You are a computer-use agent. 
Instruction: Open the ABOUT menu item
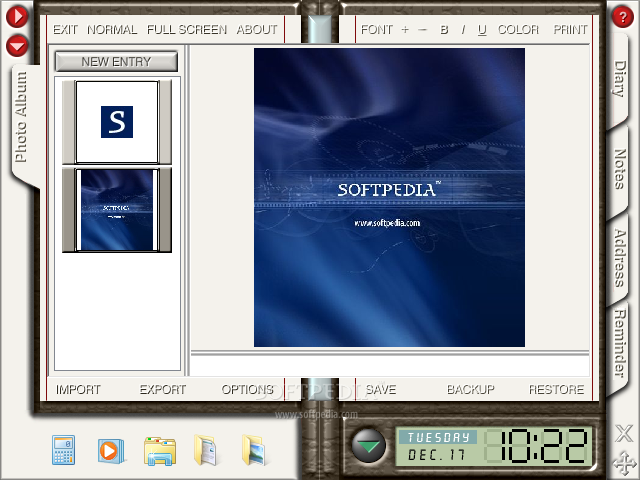(257, 29)
